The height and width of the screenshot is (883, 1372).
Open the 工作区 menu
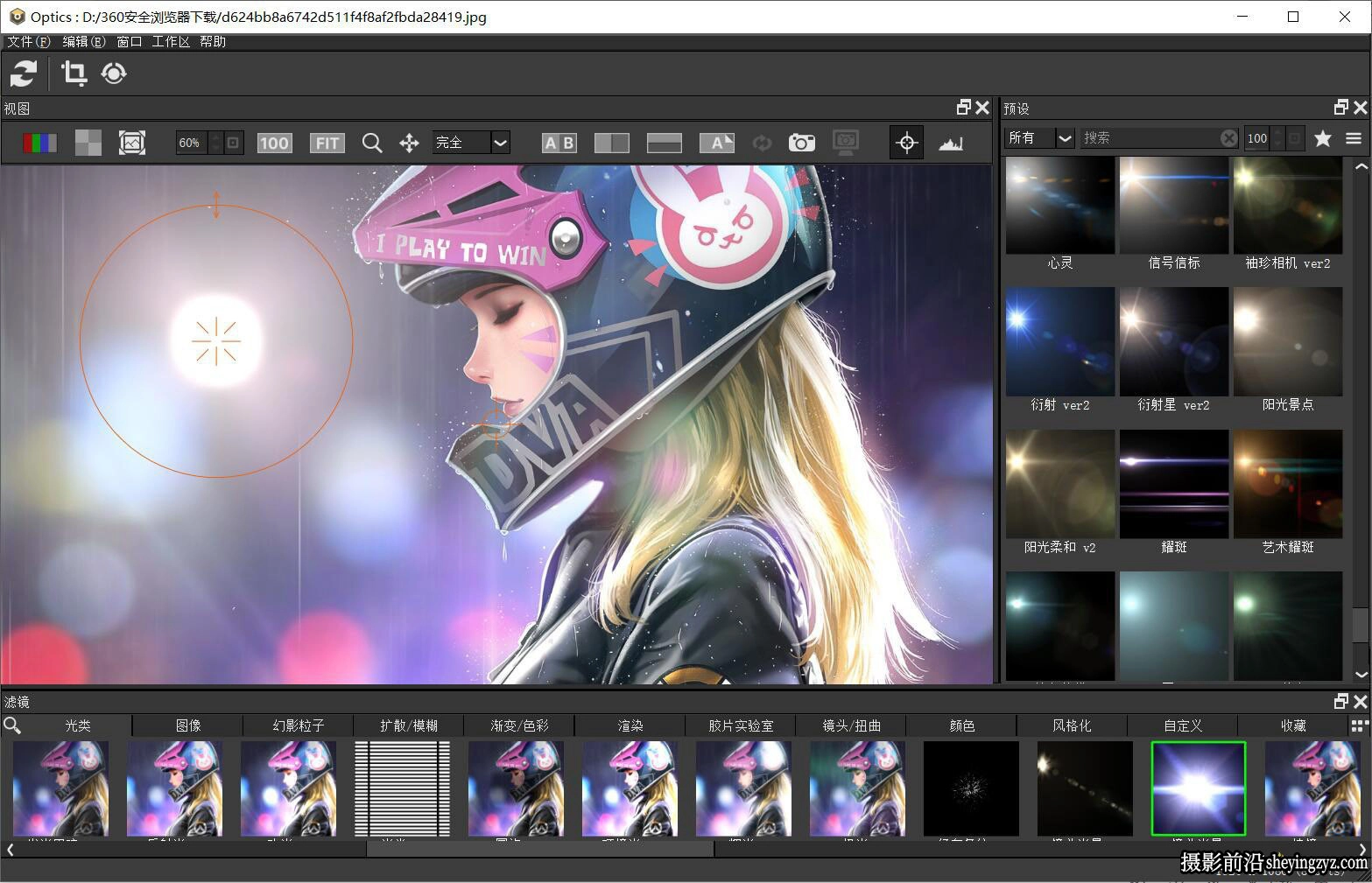pos(171,41)
